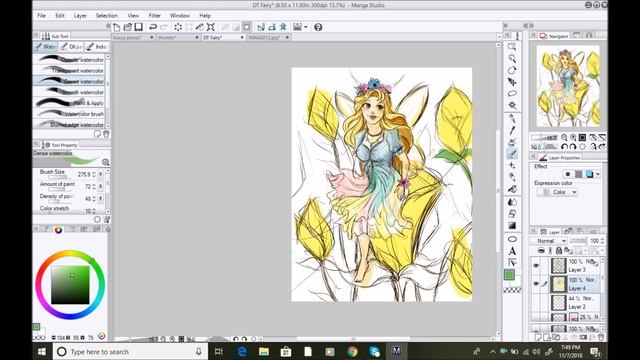Show Layer 2 by clicking its eye box
Image resolution: width=640 pixels, height=360 pixels.
click(x=536, y=302)
